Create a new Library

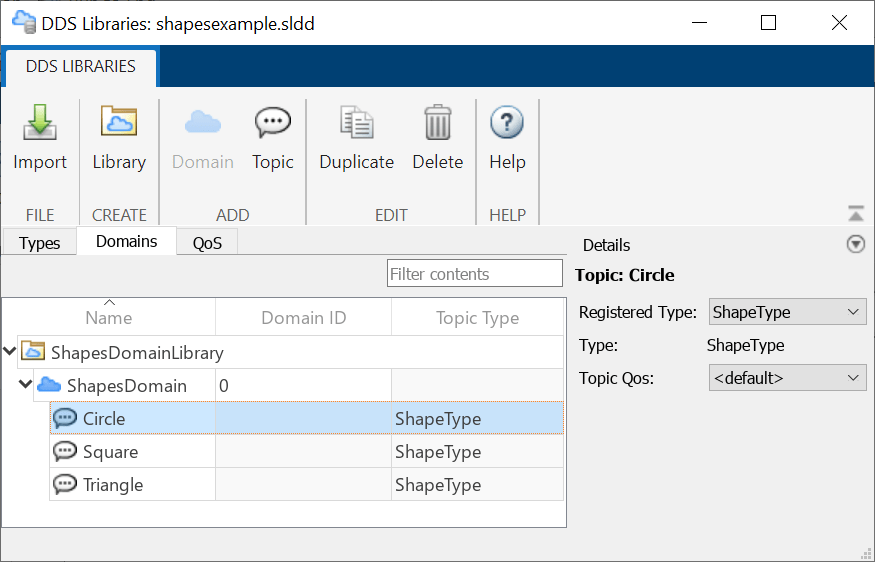[119, 124]
